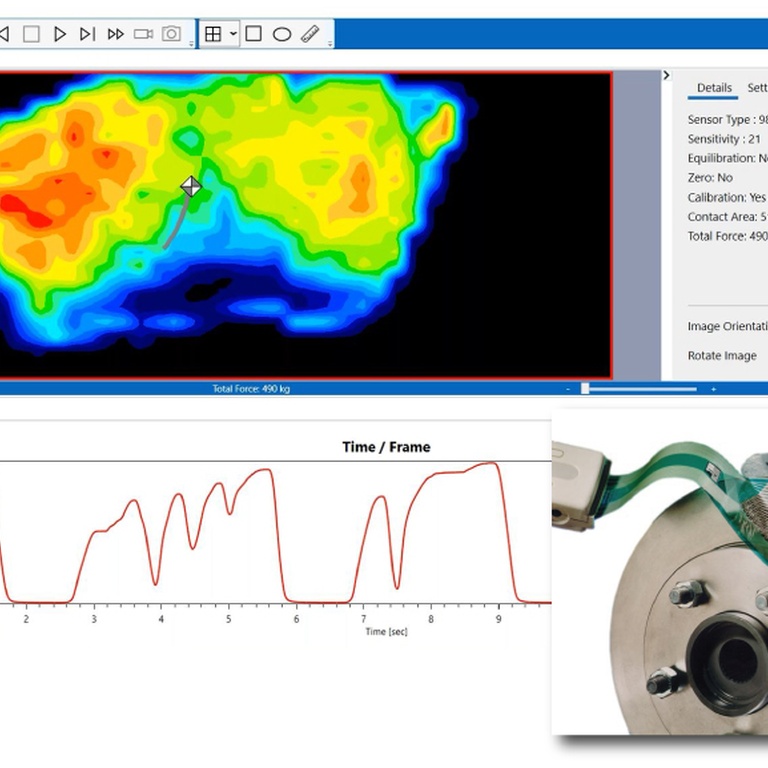The width and height of the screenshot is (768, 768).
Task: Click the 5 second tick label
Action: coord(228,619)
